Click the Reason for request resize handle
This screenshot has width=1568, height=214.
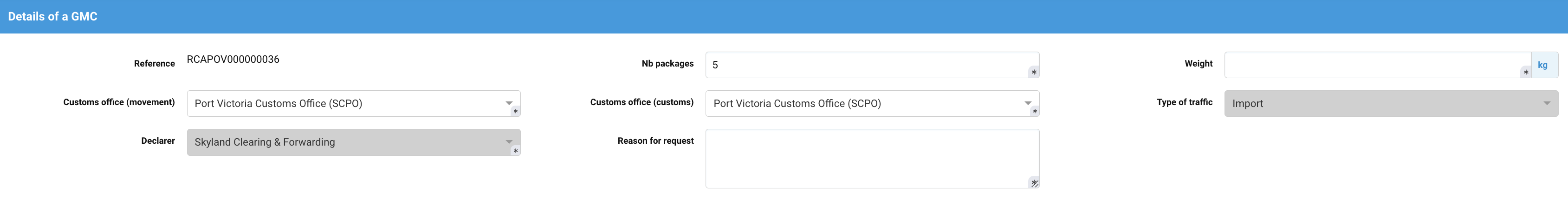tap(1034, 183)
